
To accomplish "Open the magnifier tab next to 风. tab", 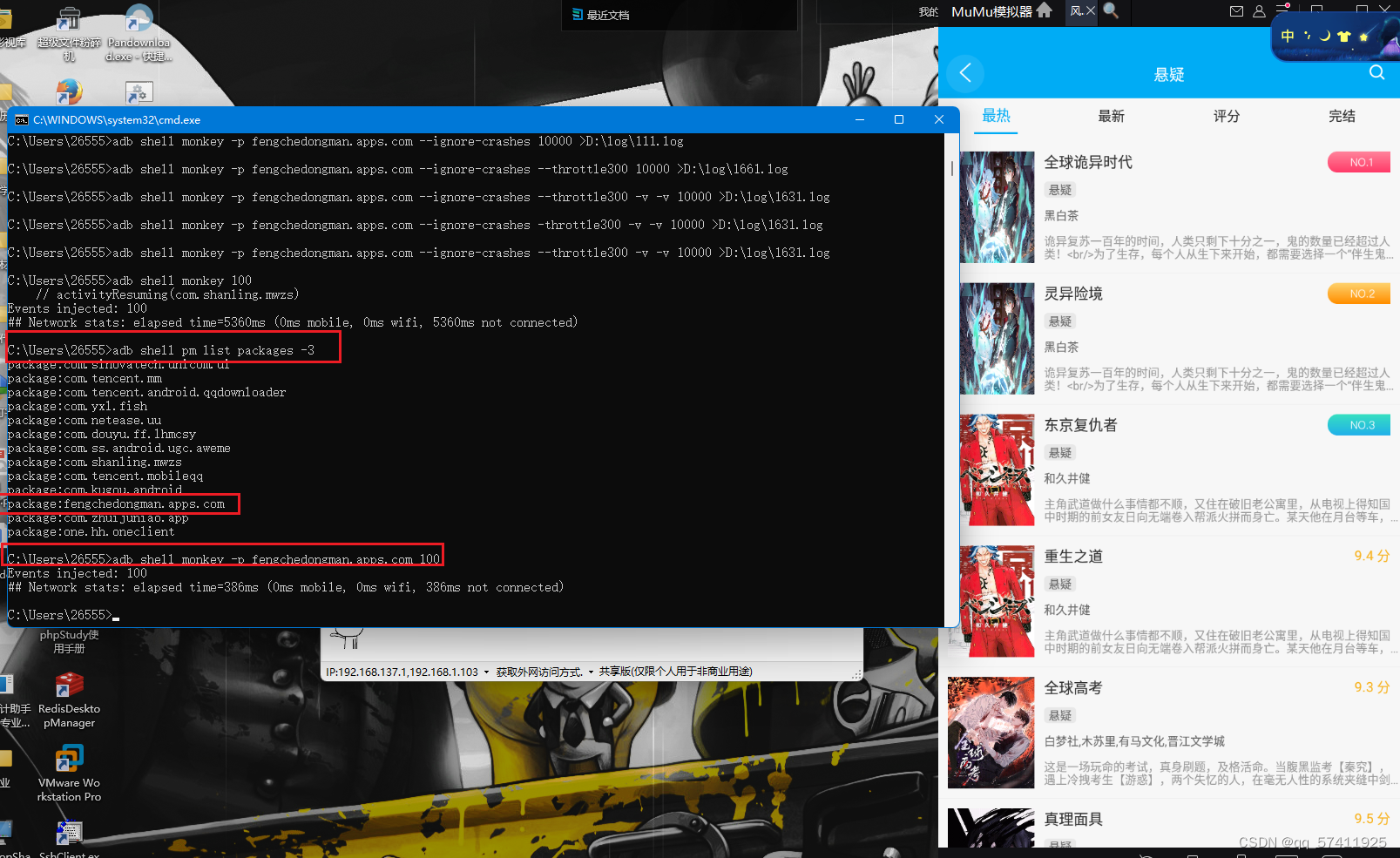I will 1111,10.
